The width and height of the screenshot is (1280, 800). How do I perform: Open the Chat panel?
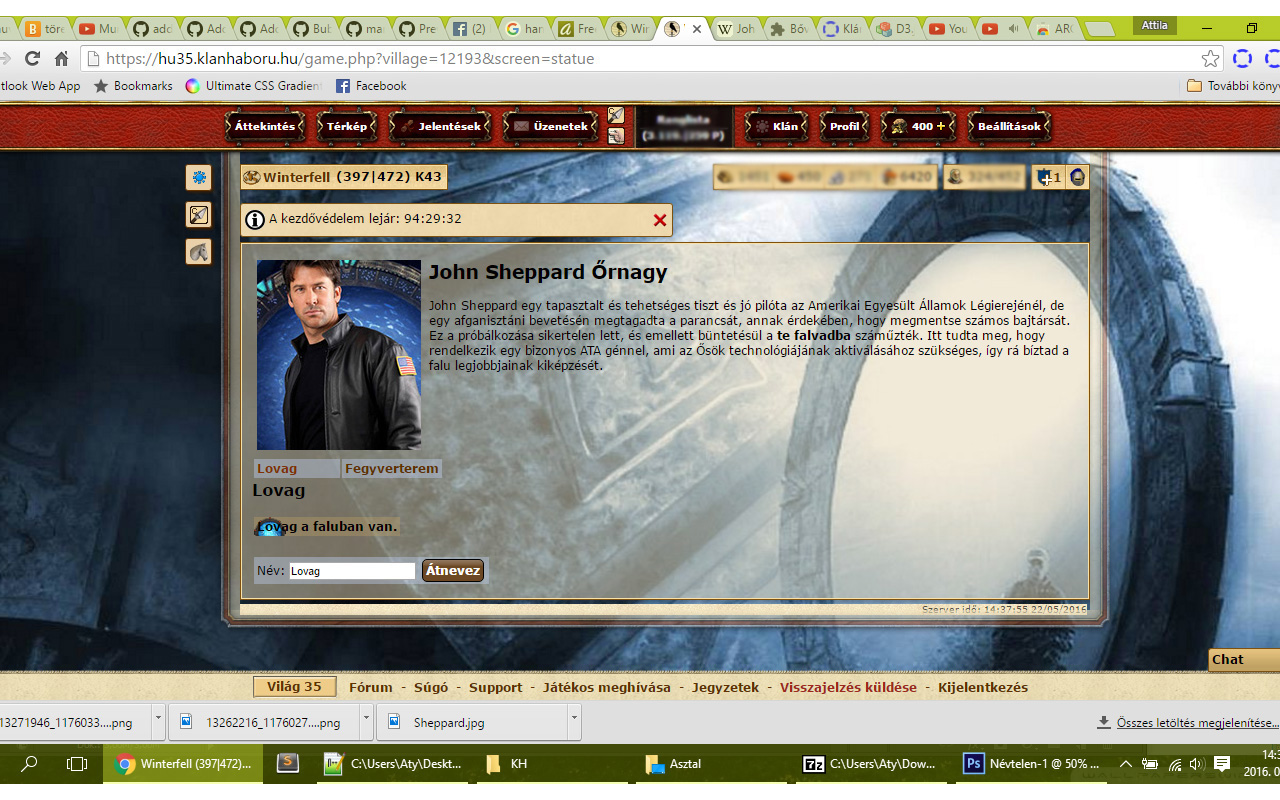click(1244, 659)
